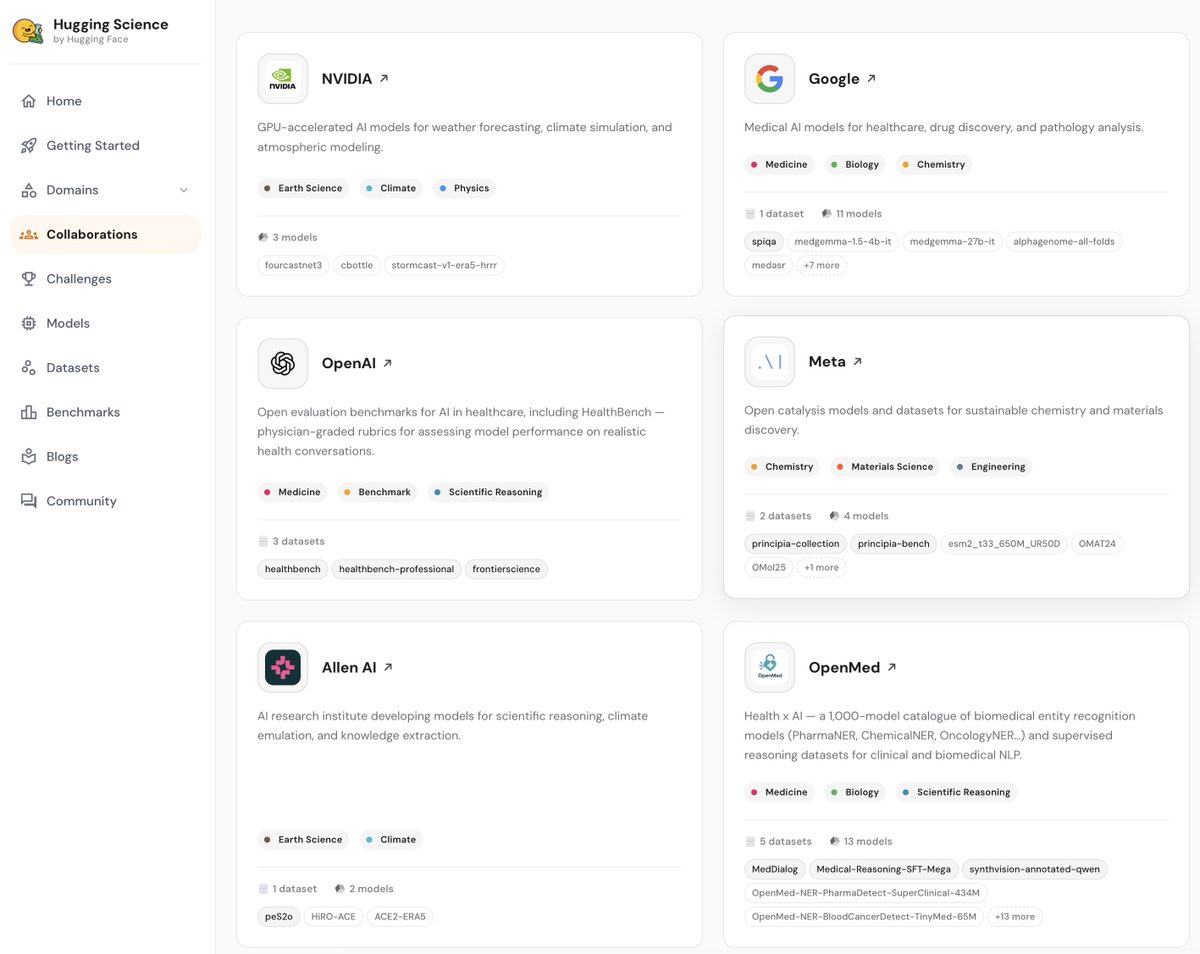
Task: Open OpenMed-NER-PharmaDetect-SuperClinical-434M chip
Action: [866, 892]
